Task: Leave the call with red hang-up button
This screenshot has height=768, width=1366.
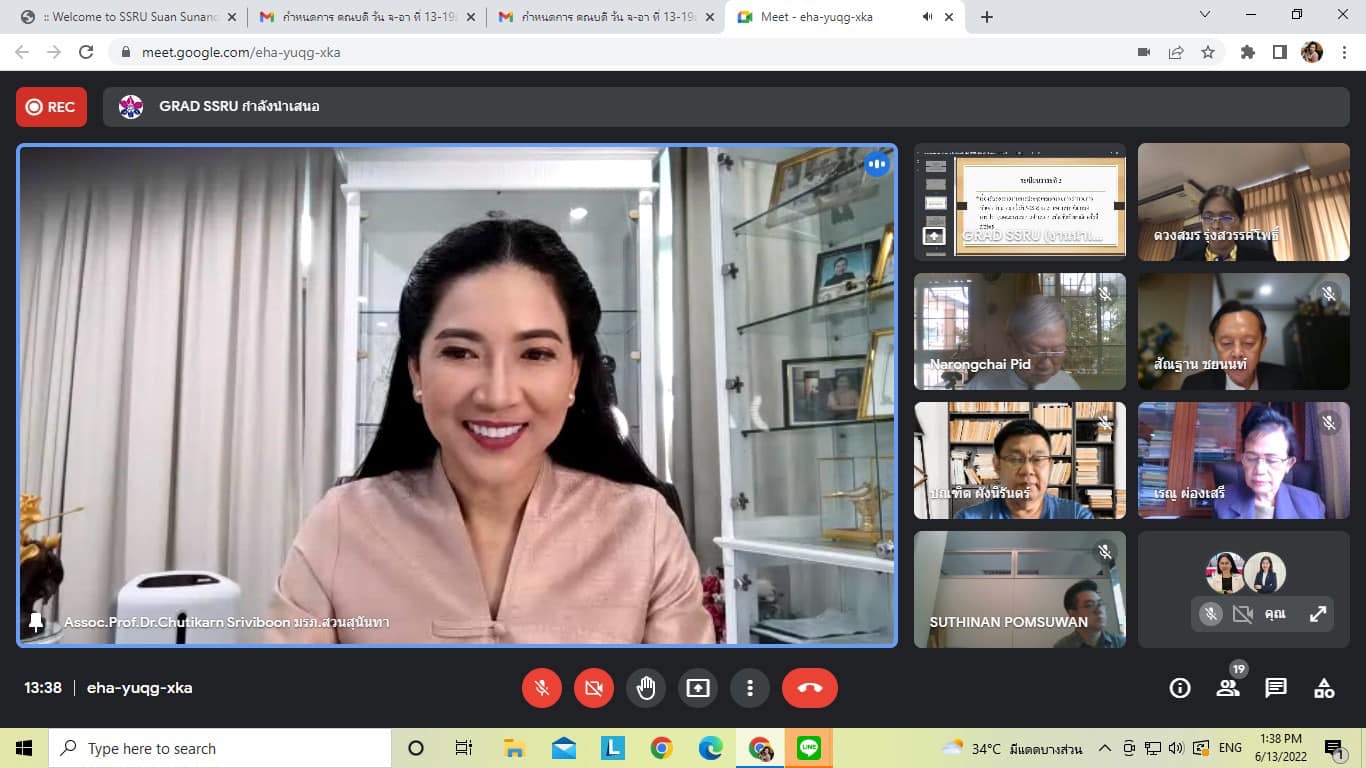Action: pyautogui.click(x=810, y=688)
